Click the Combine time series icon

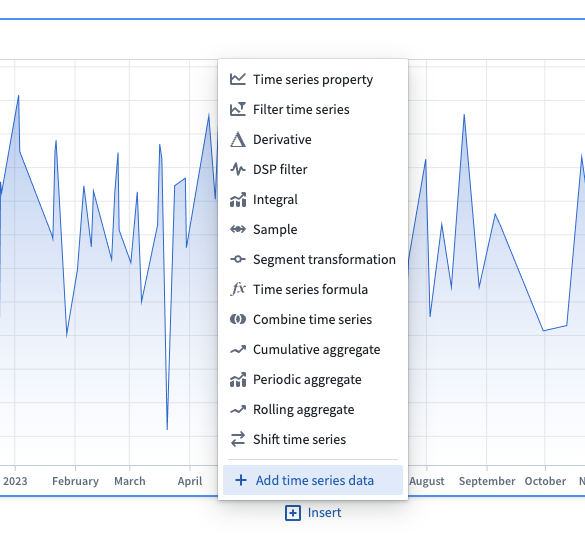tap(238, 319)
